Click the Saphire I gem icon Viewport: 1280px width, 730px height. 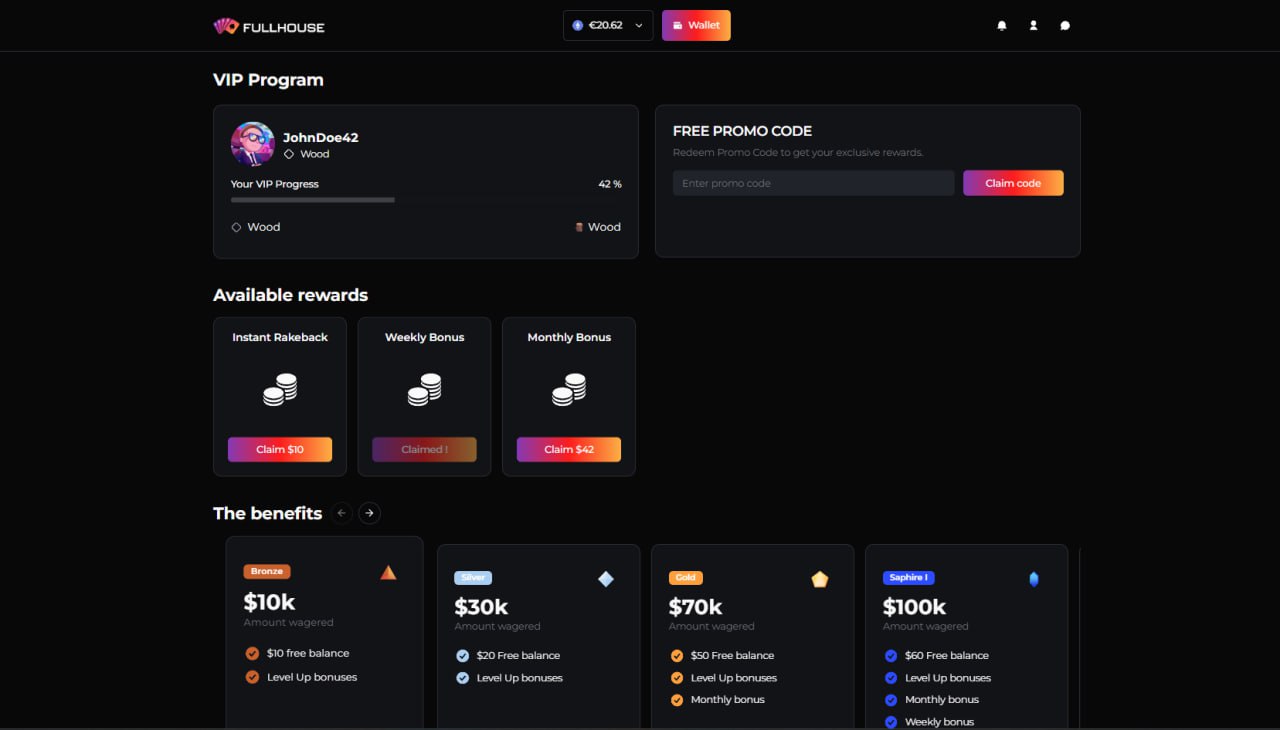point(1034,579)
